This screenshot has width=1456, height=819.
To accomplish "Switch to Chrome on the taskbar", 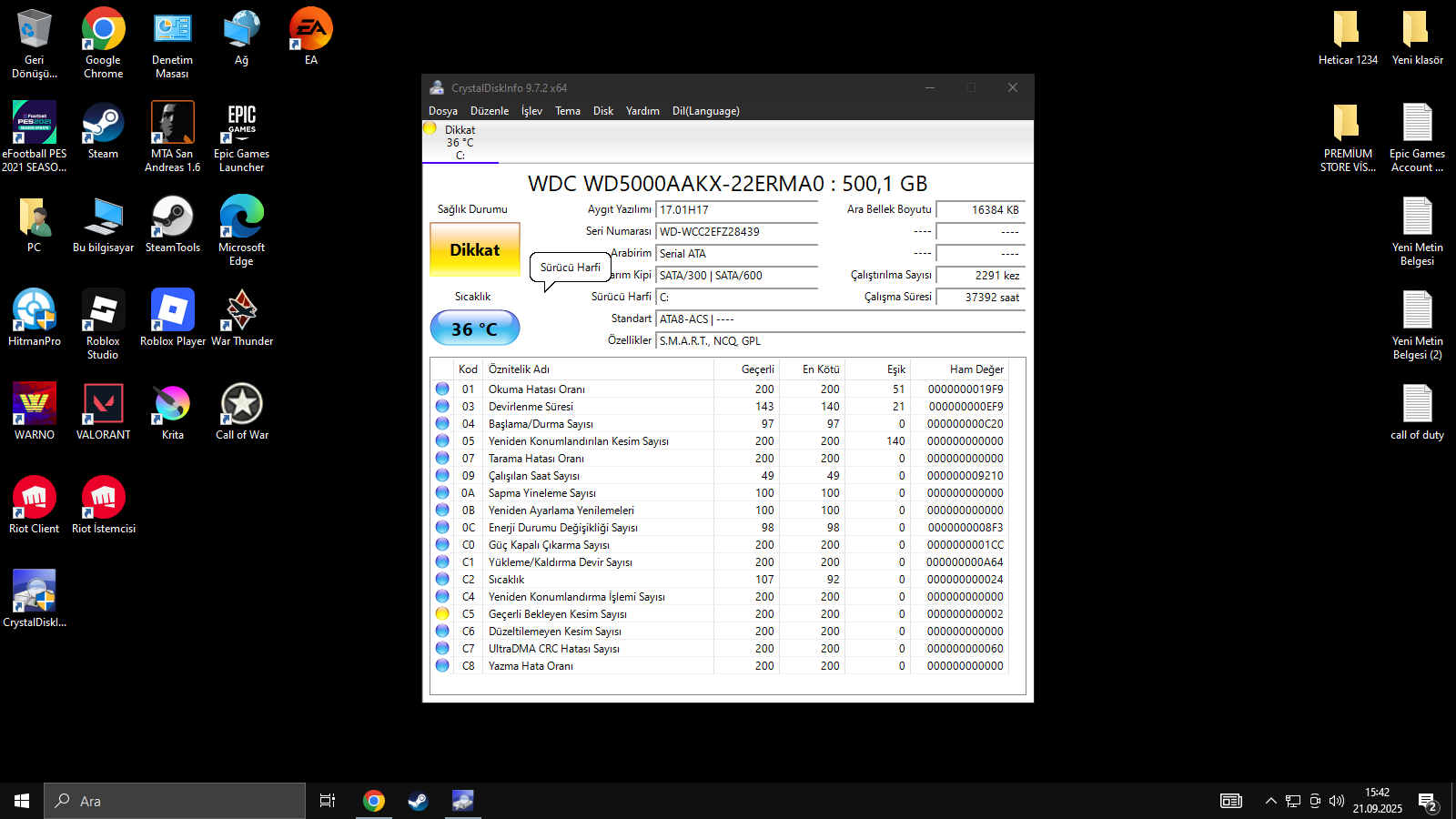I will pyautogui.click(x=374, y=801).
